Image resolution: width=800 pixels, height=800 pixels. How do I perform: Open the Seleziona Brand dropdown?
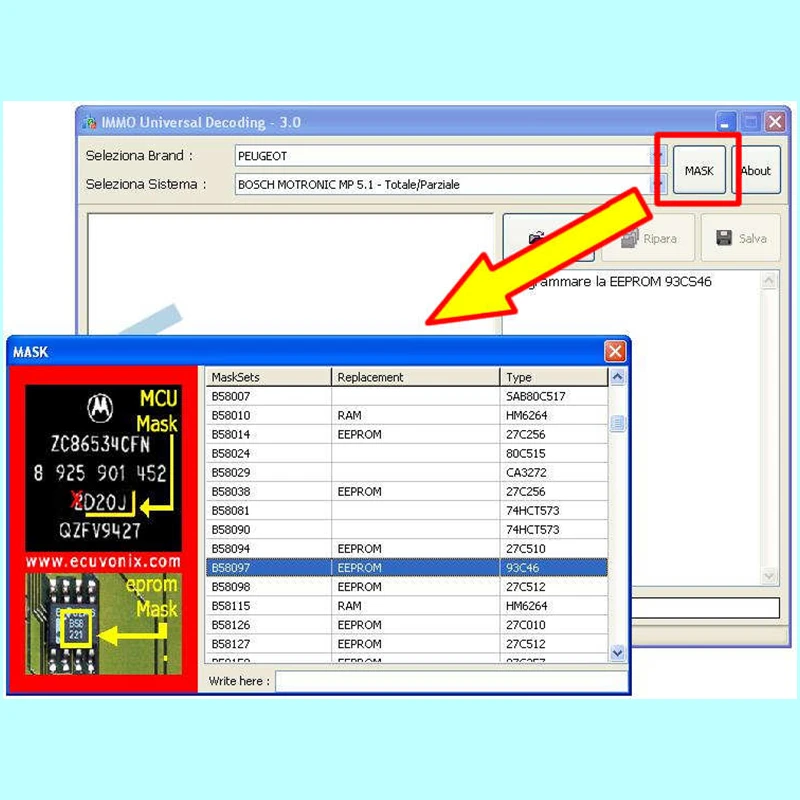[658, 156]
